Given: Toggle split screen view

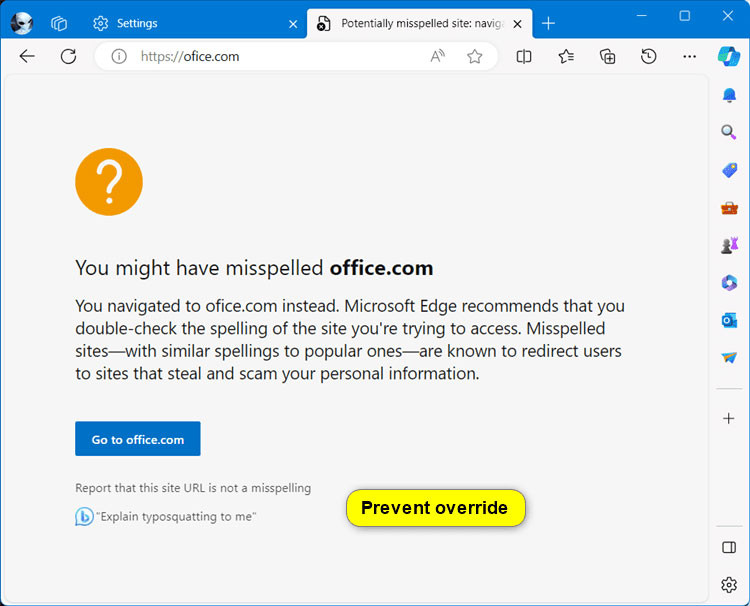Looking at the screenshot, I should point(524,56).
